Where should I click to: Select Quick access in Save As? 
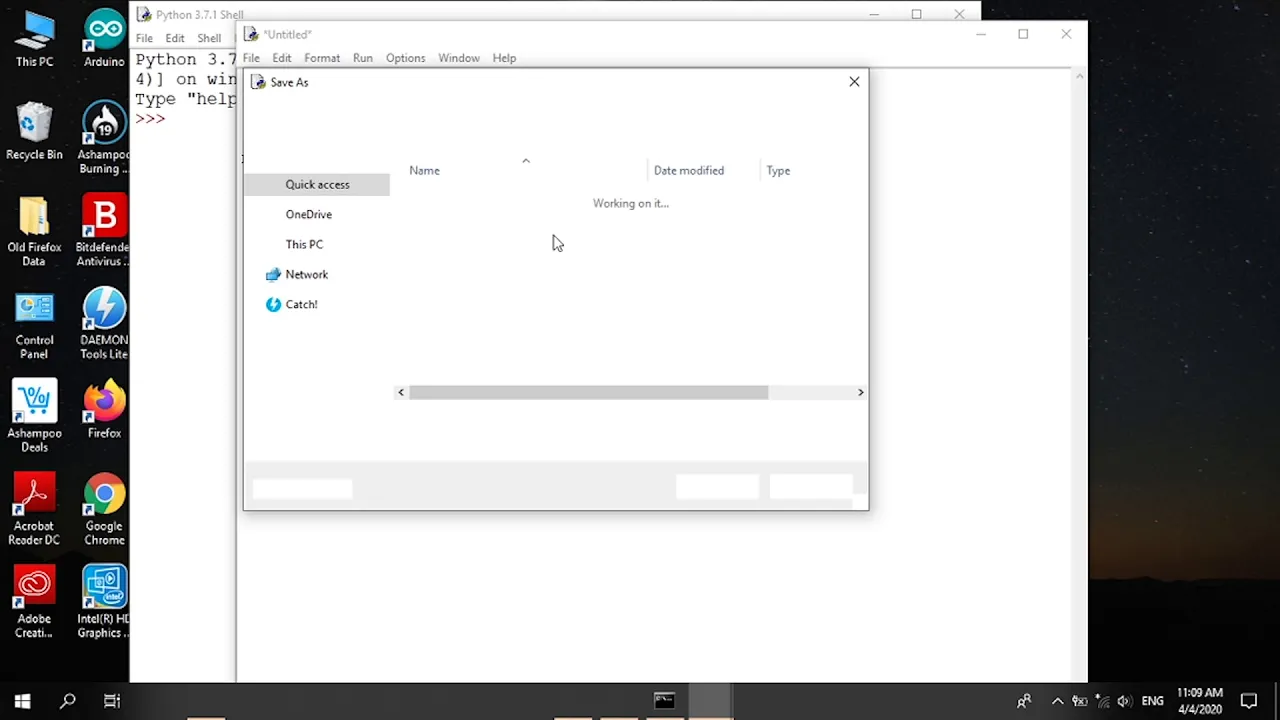coord(317,184)
